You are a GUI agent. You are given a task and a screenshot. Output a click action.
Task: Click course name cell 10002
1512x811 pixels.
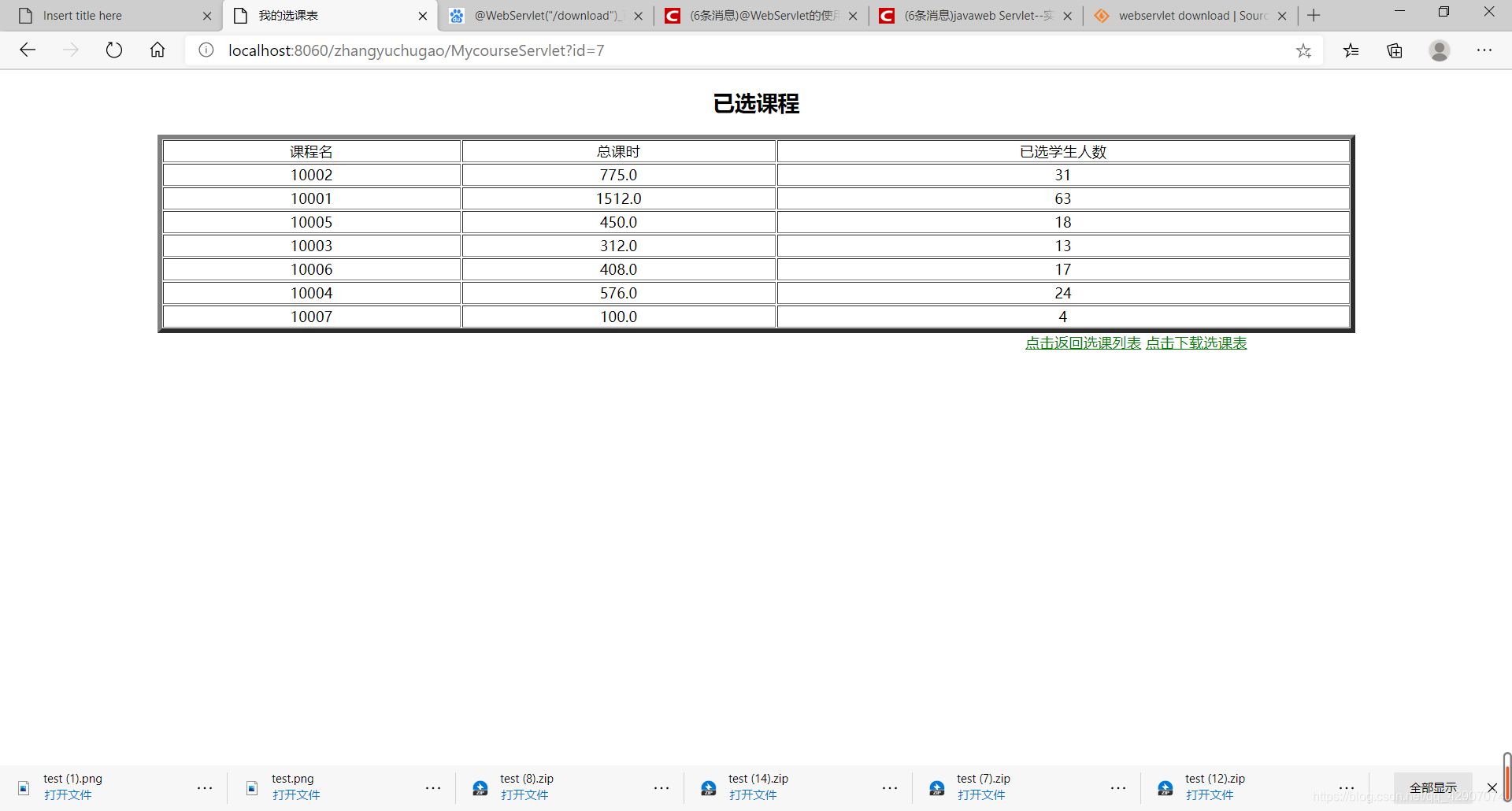point(312,175)
